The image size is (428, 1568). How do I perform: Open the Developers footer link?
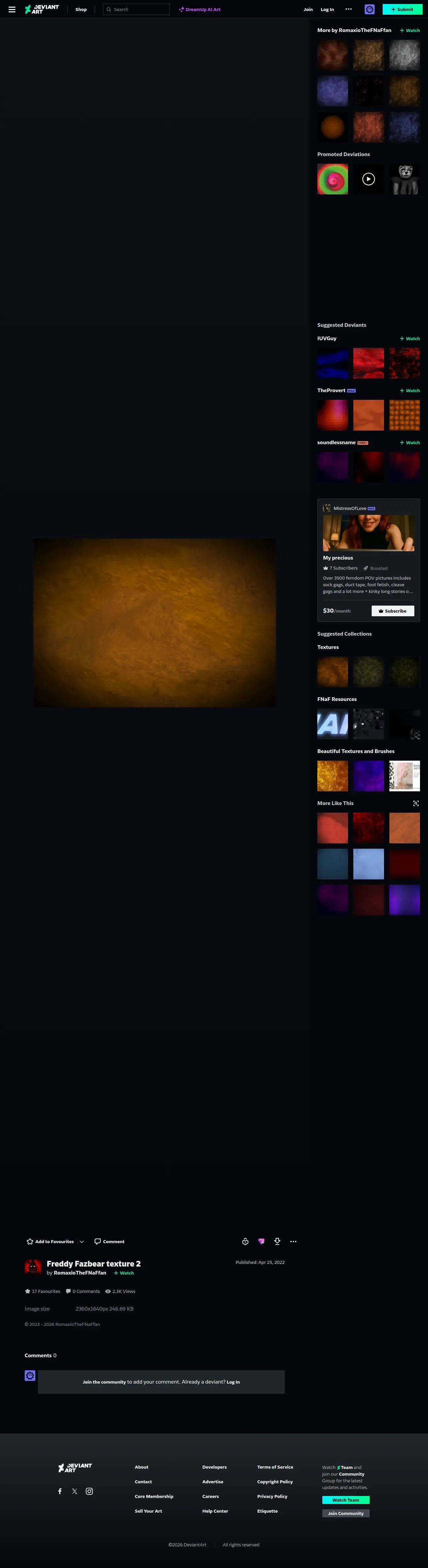point(214,1467)
